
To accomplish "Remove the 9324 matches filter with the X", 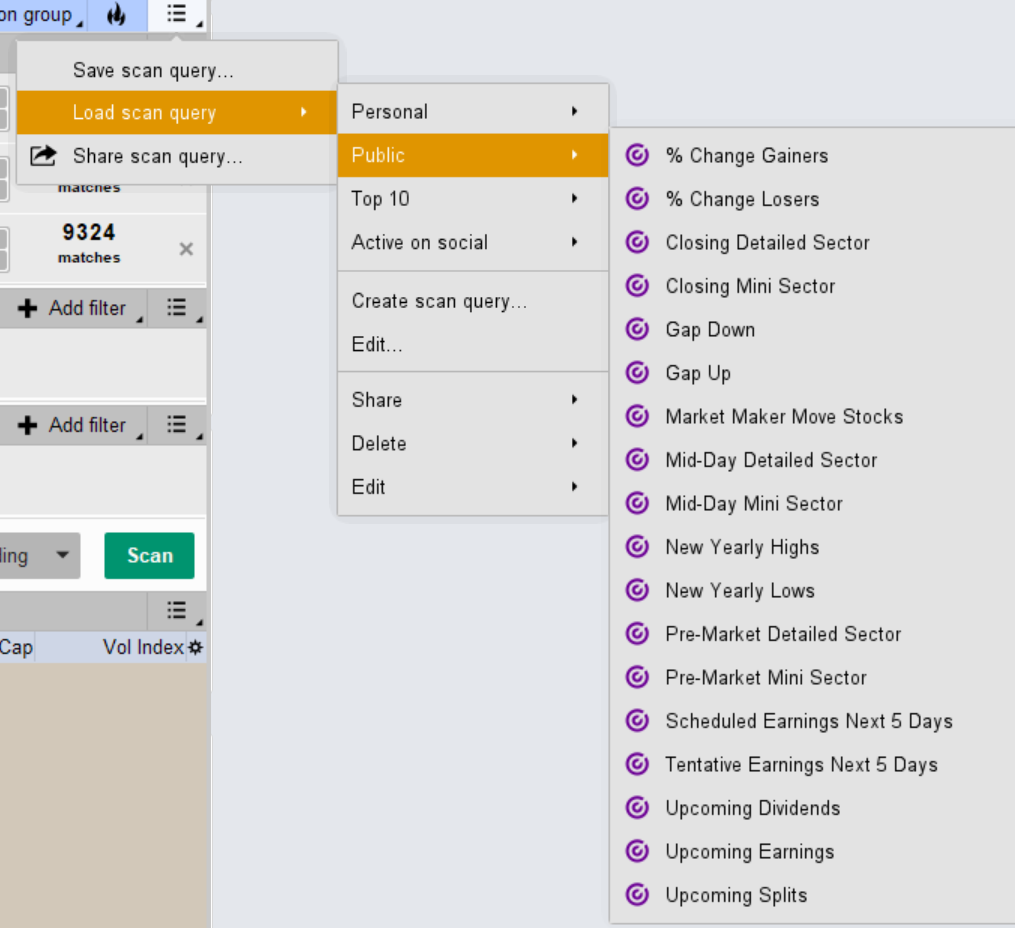I will pyautogui.click(x=186, y=249).
